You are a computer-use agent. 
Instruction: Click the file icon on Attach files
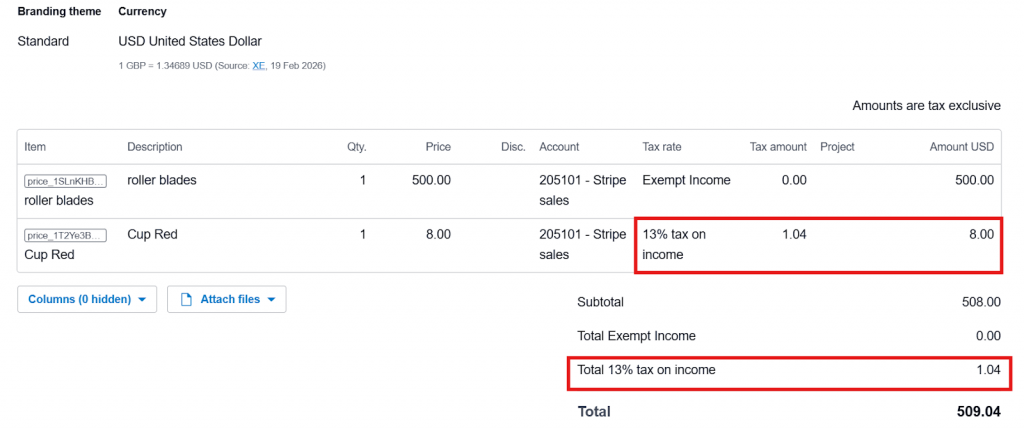click(186, 299)
